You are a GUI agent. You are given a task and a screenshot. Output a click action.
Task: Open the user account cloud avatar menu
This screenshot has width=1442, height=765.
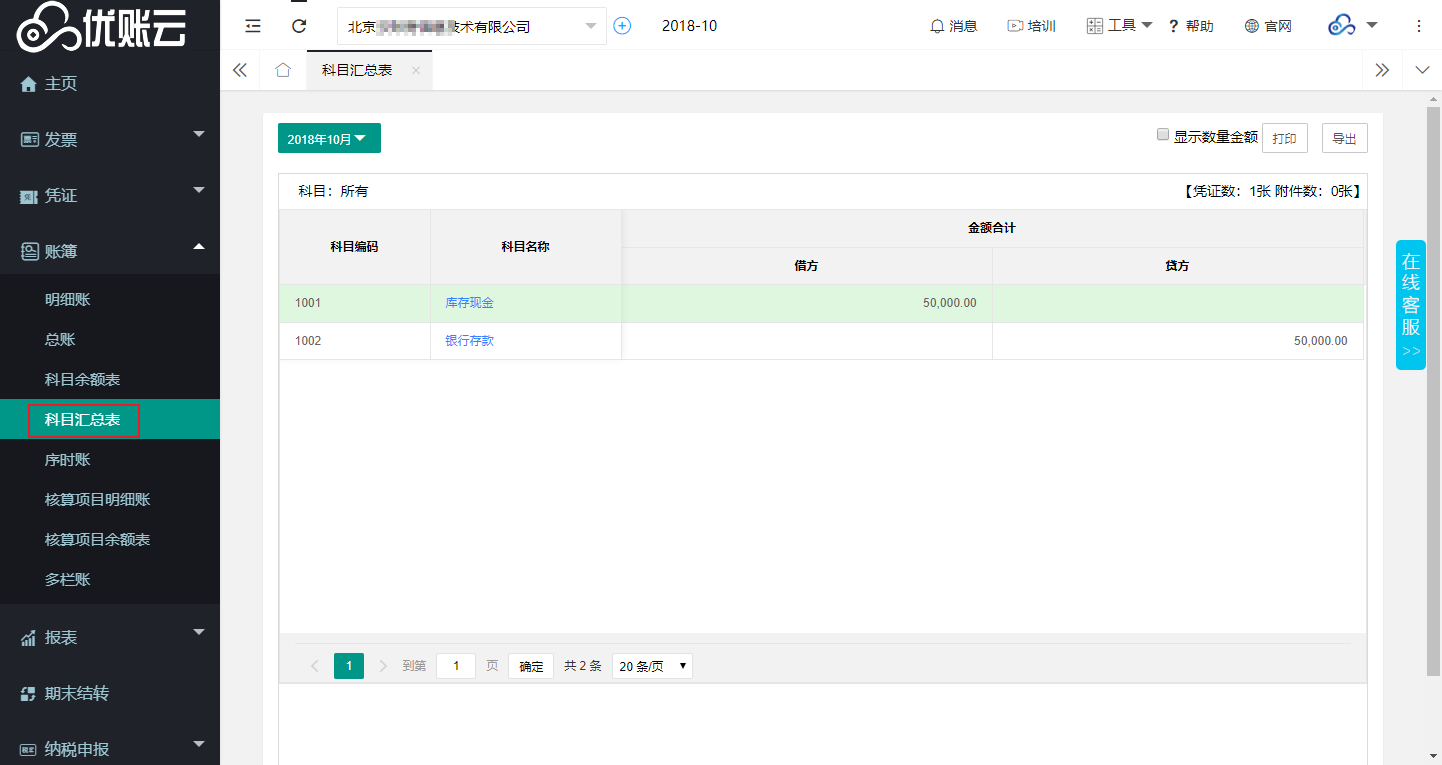click(1353, 26)
